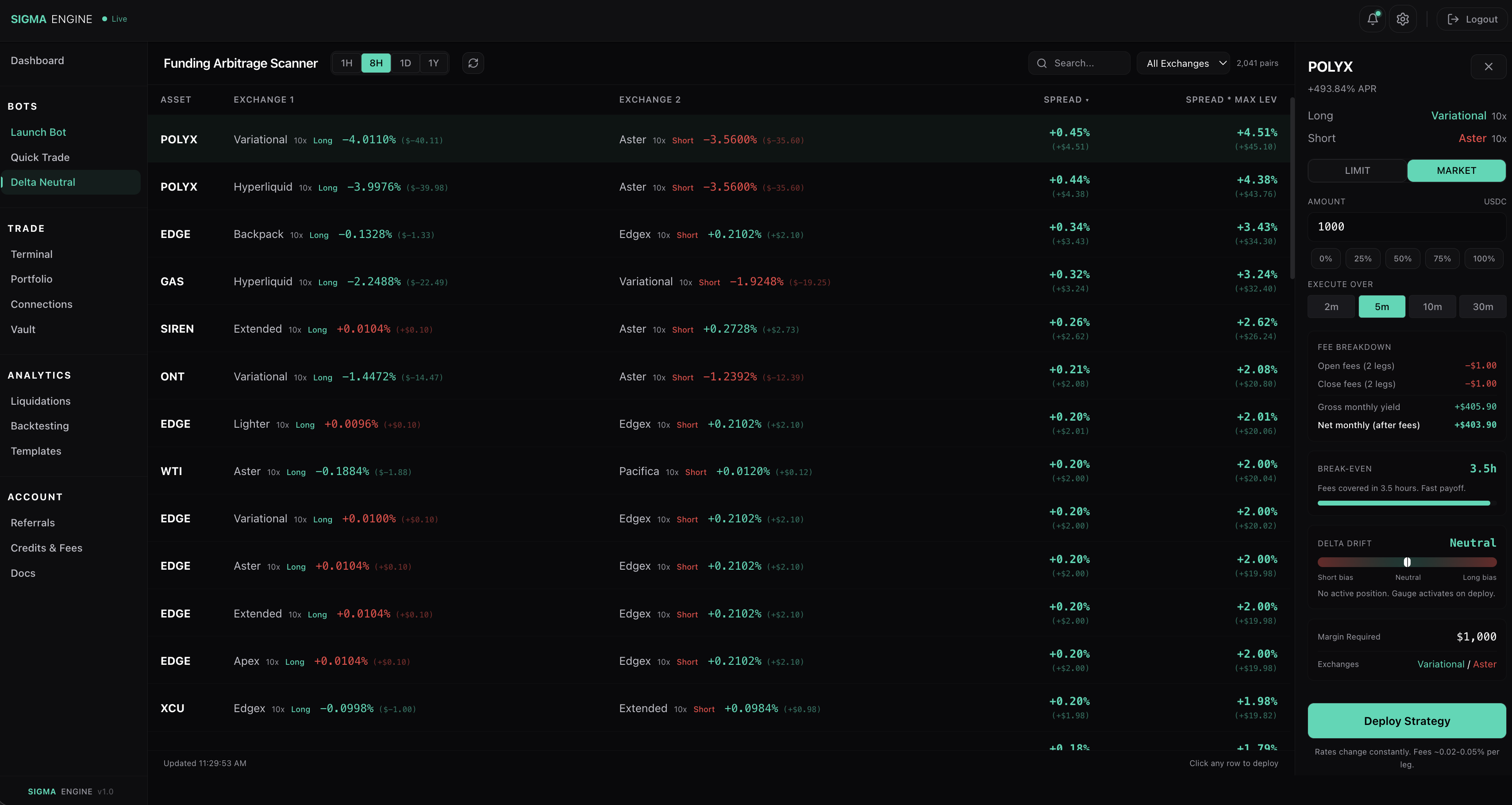Open the Terminal page
The width and height of the screenshot is (1512, 805).
[32, 255]
